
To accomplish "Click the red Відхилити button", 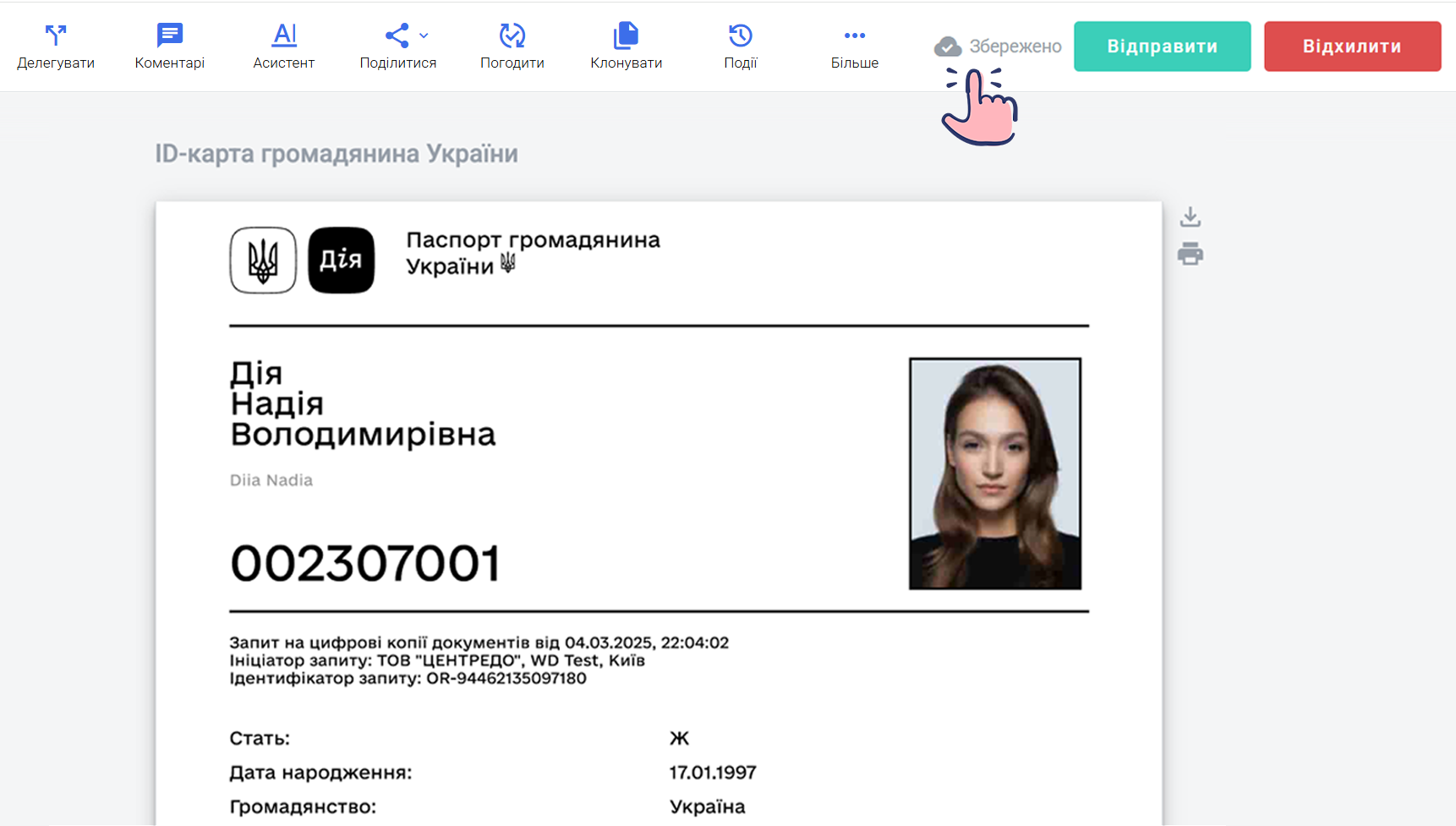I will click(x=1353, y=46).
